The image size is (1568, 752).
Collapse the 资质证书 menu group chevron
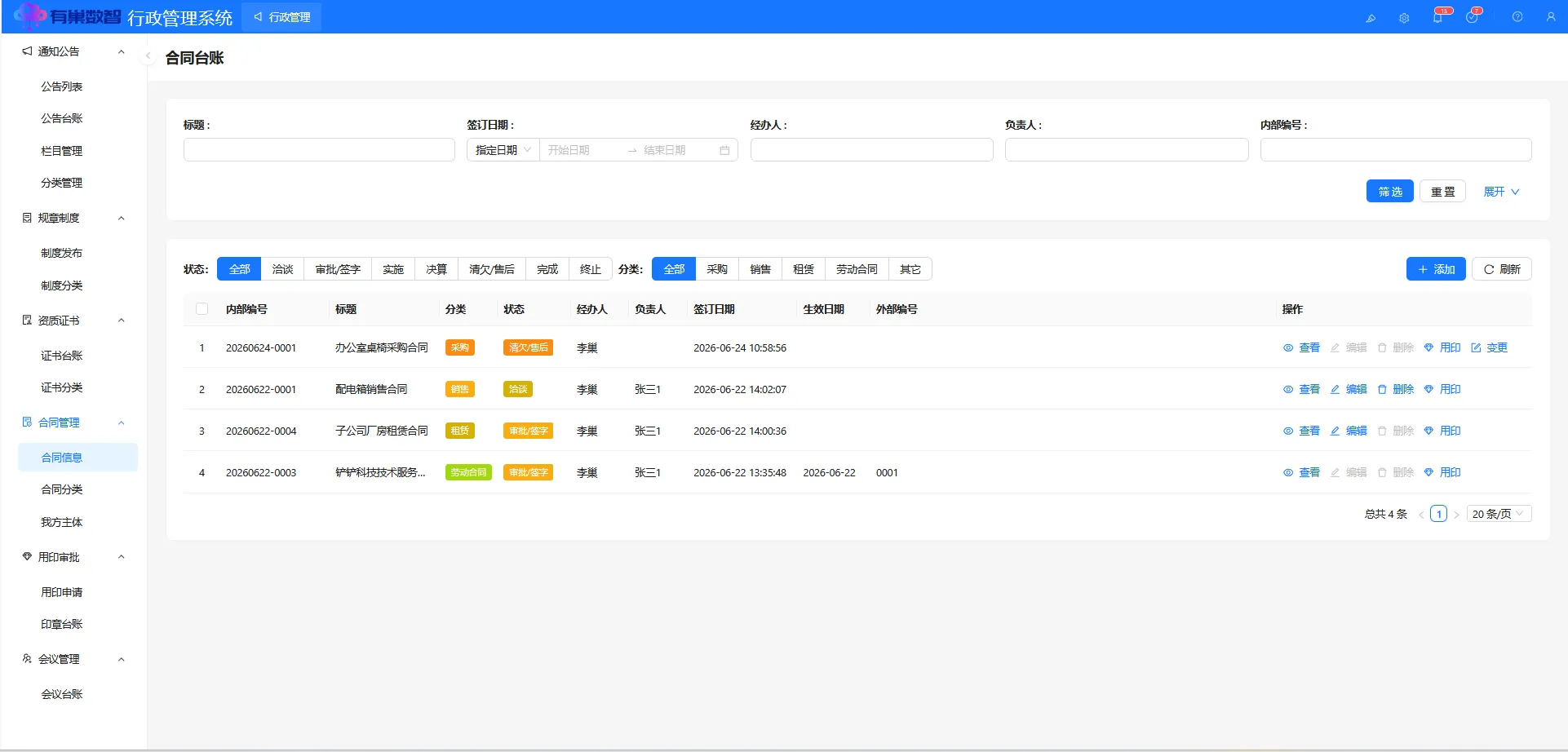pos(122,321)
